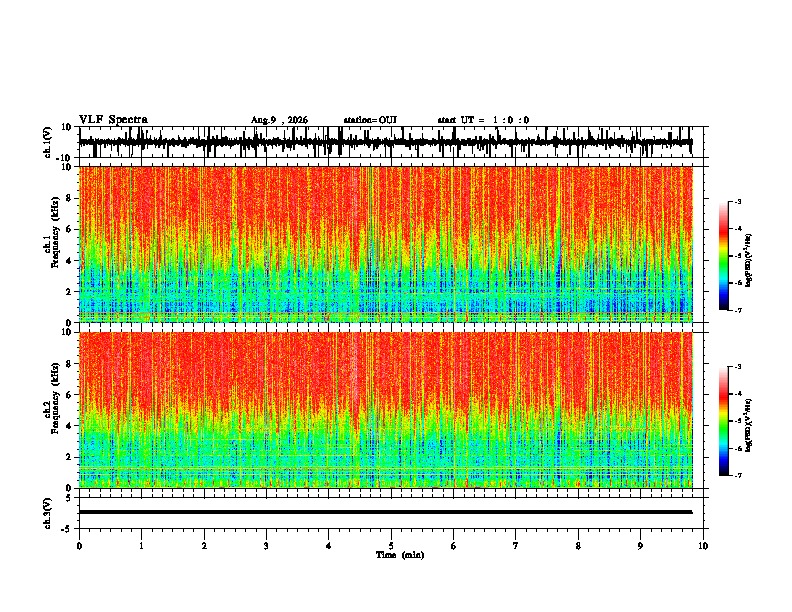Click the time axis tick label '10'
This screenshot has height=612, width=792.
703,546
